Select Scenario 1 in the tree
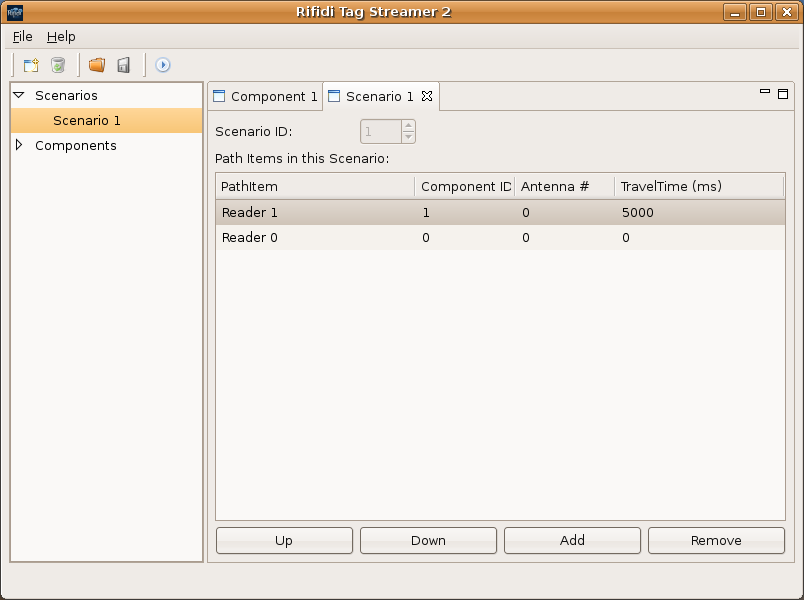This screenshot has width=804, height=600. [x=87, y=121]
